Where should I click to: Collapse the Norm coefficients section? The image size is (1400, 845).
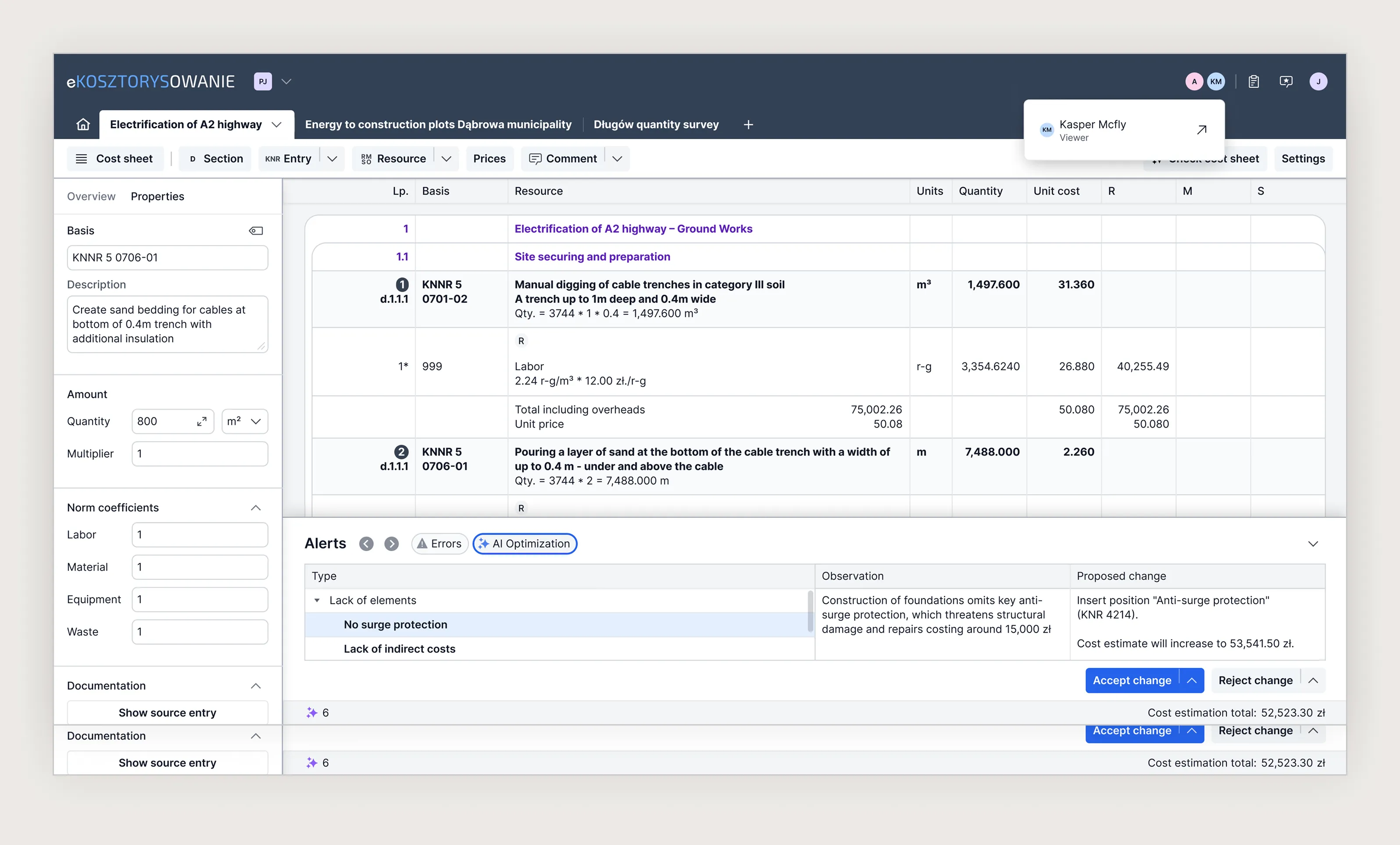pyautogui.click(x=256, y=508)
